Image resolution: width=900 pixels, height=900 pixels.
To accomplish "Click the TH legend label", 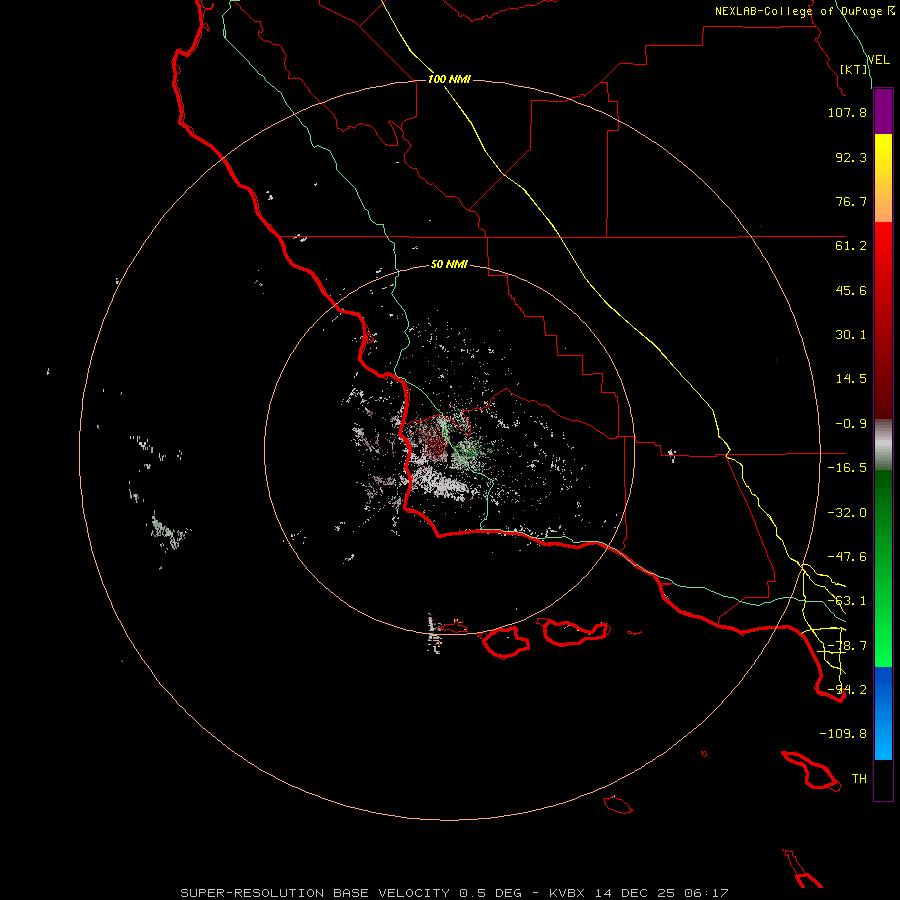I will tap(859, 779).
